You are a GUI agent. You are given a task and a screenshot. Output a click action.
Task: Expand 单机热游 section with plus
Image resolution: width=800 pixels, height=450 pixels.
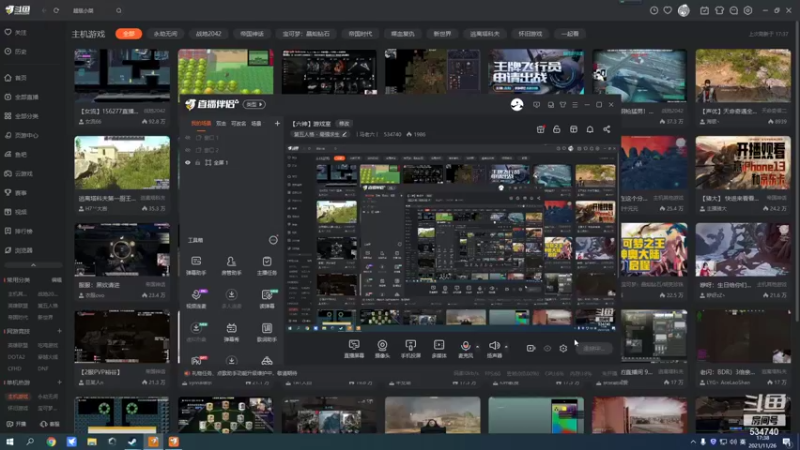pos(59,382)
